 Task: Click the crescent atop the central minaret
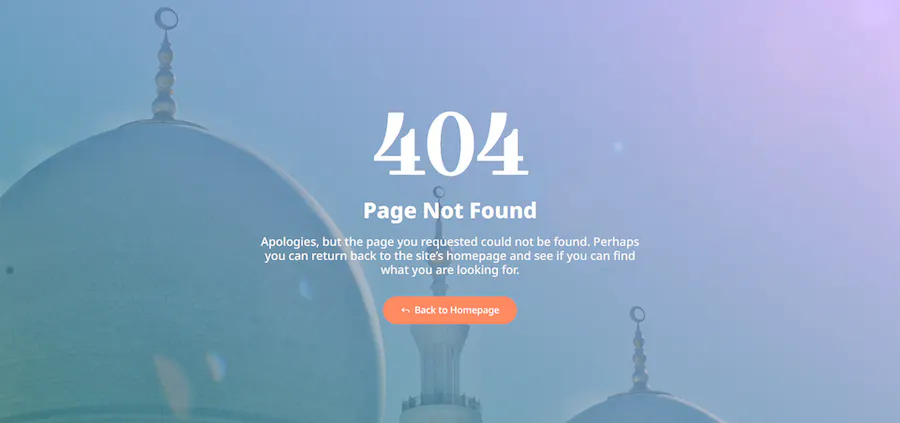point(439,192)
